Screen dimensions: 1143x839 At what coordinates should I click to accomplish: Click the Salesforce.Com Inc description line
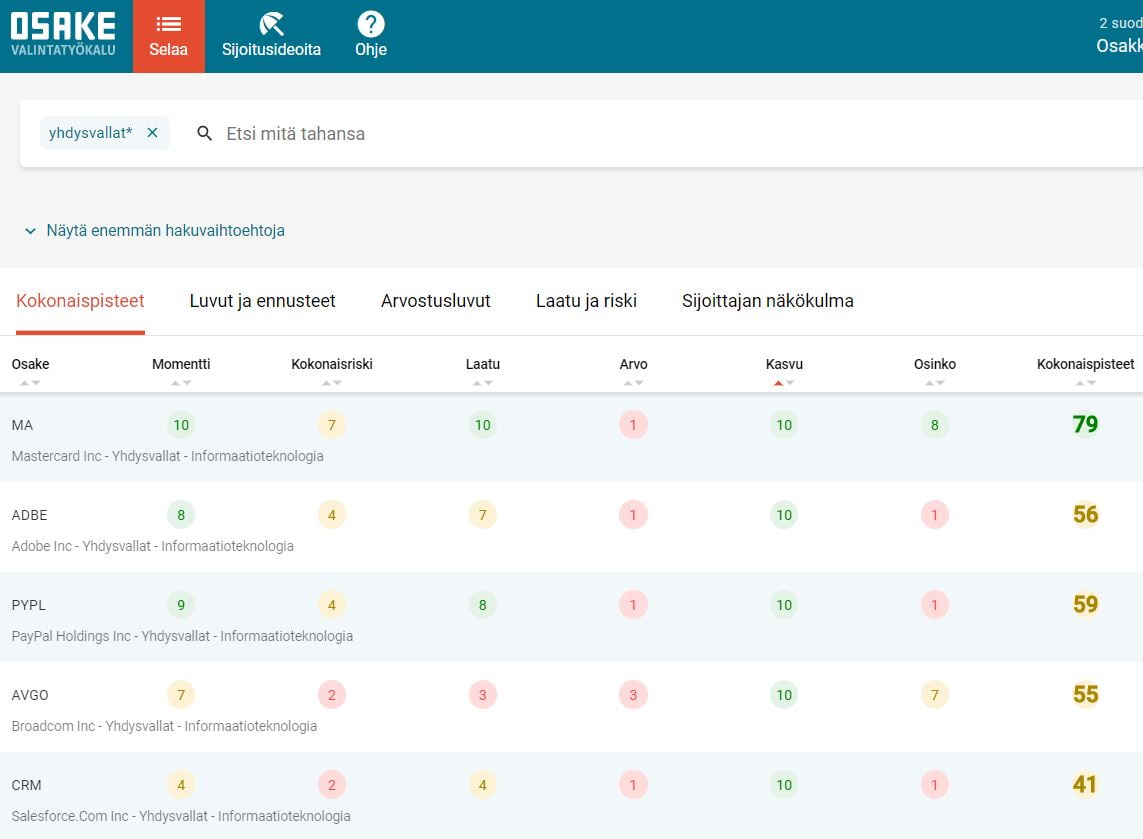[x=181, y=816]
